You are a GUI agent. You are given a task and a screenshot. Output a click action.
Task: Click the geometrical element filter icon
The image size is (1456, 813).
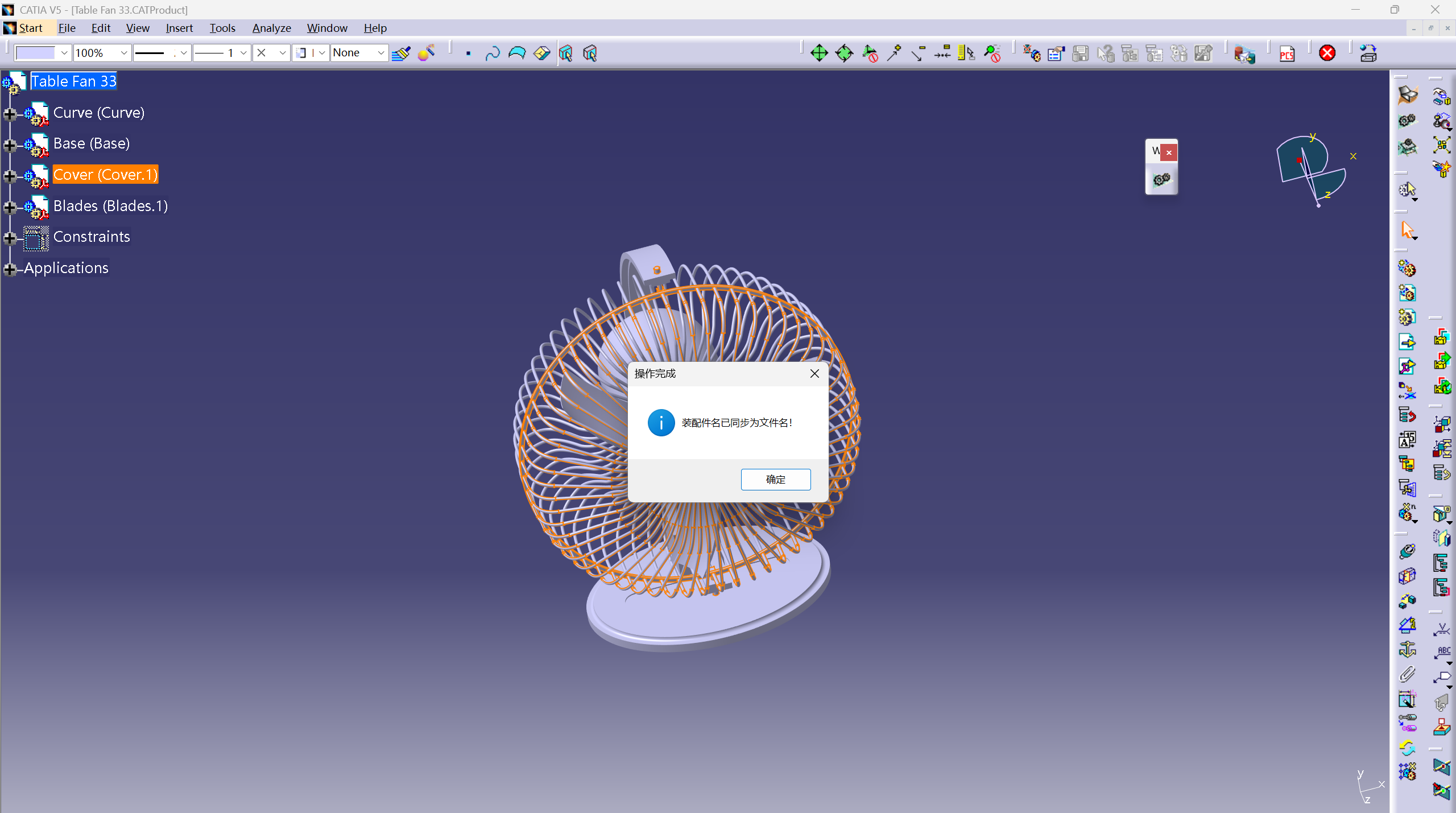pos(590,53)
